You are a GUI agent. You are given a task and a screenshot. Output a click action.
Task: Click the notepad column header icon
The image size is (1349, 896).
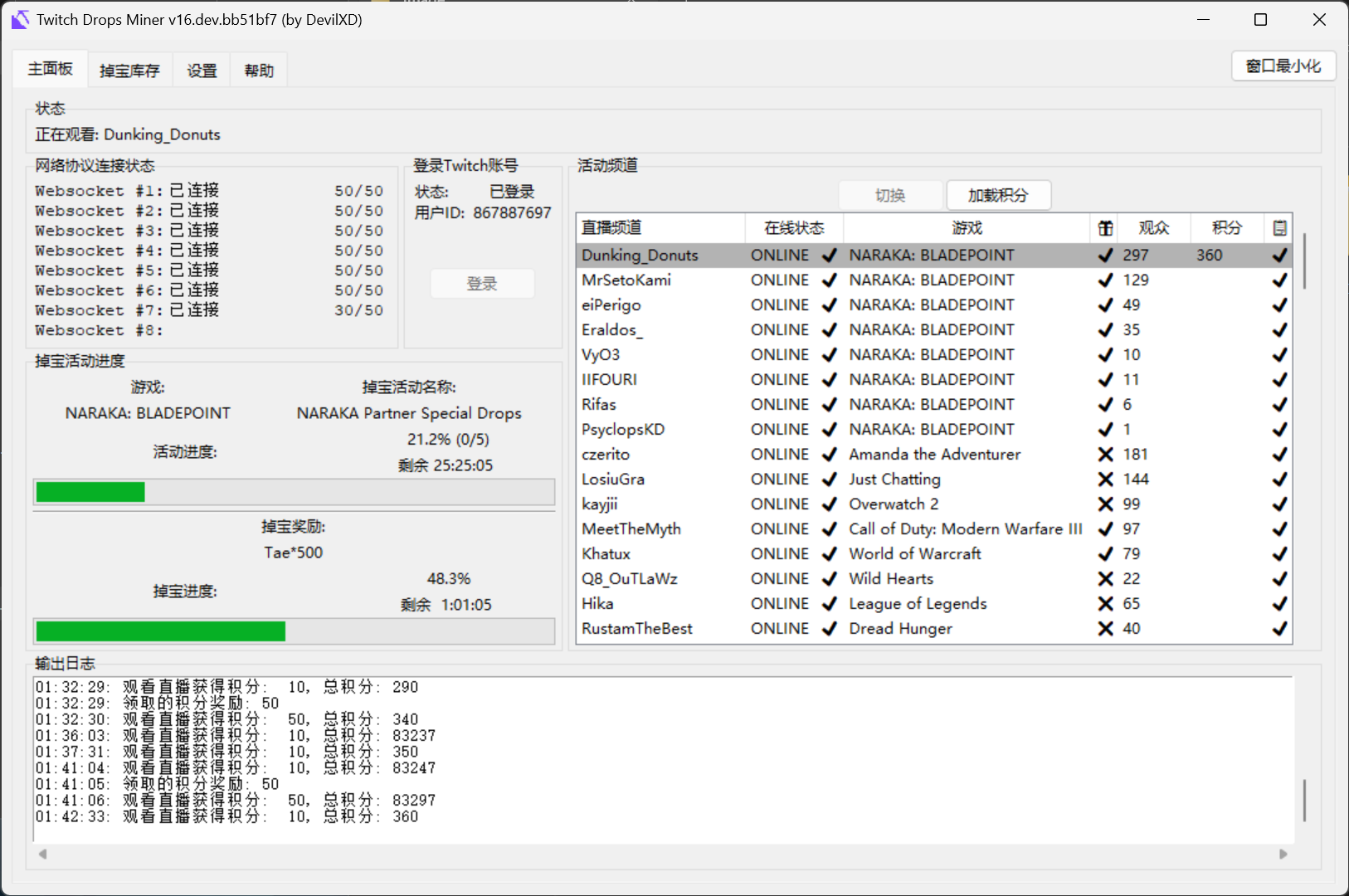pyautogui.click(x=1280, y=228)
